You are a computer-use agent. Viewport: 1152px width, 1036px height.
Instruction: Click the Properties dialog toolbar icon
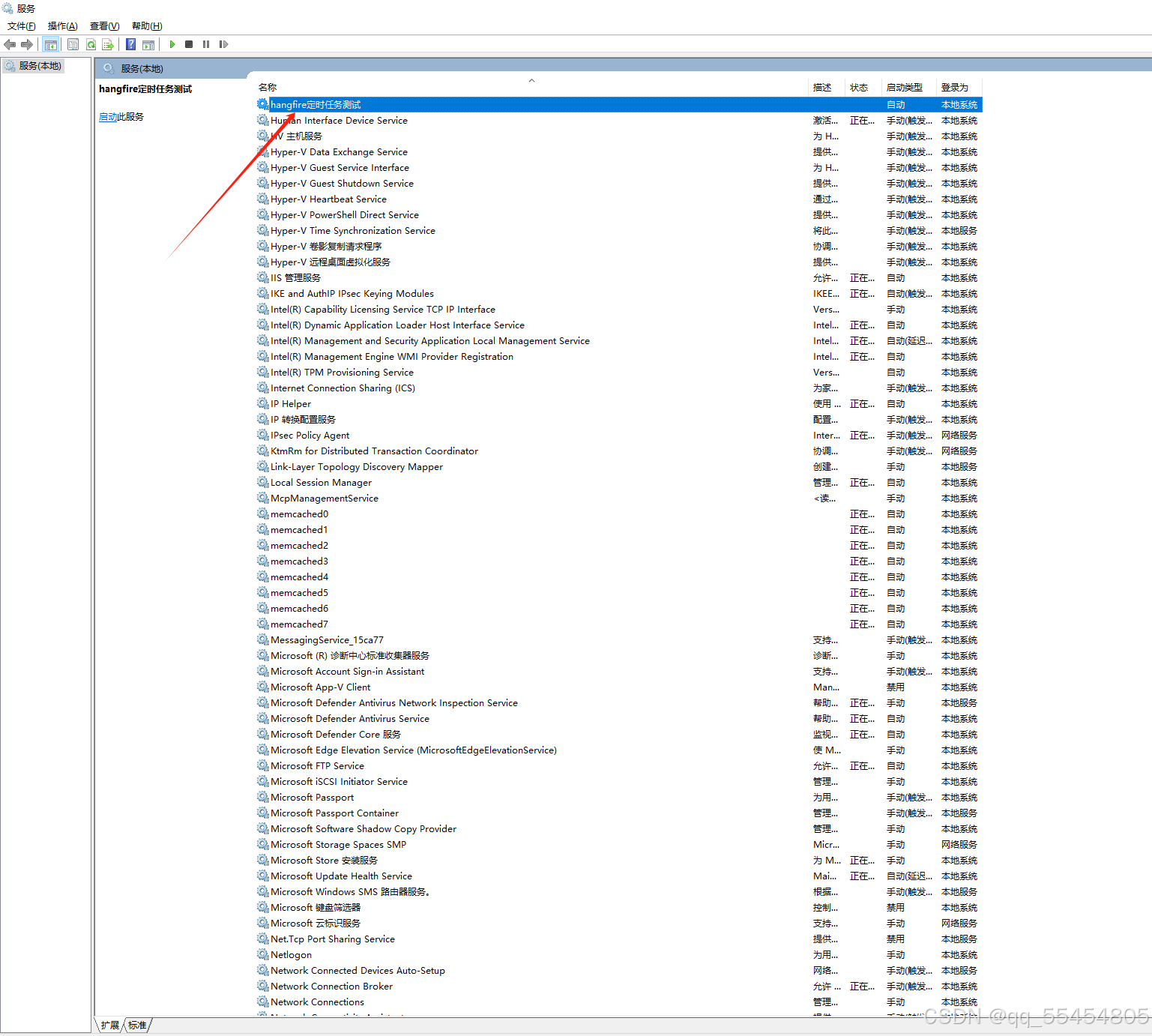[x=73, y=44]
